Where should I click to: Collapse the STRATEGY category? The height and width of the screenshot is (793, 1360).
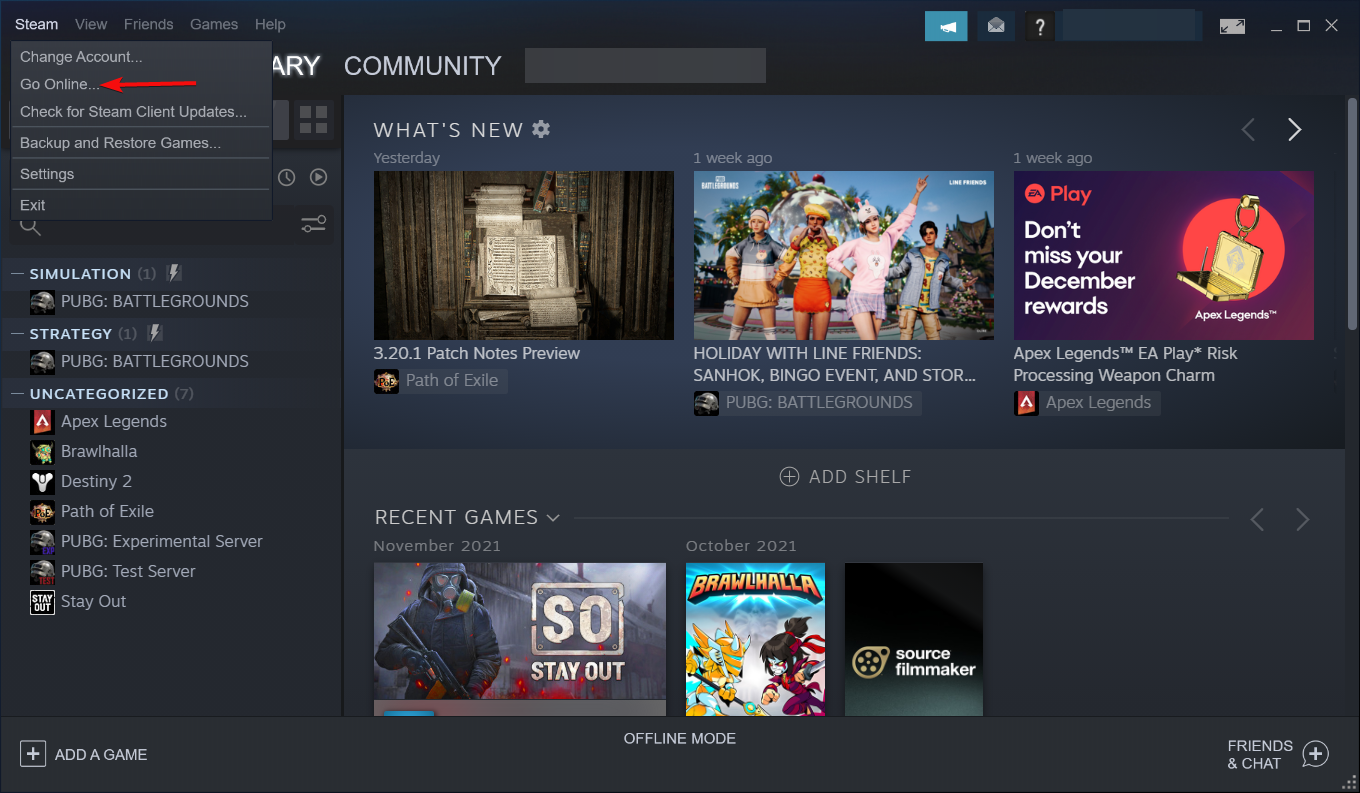(17, 333)
